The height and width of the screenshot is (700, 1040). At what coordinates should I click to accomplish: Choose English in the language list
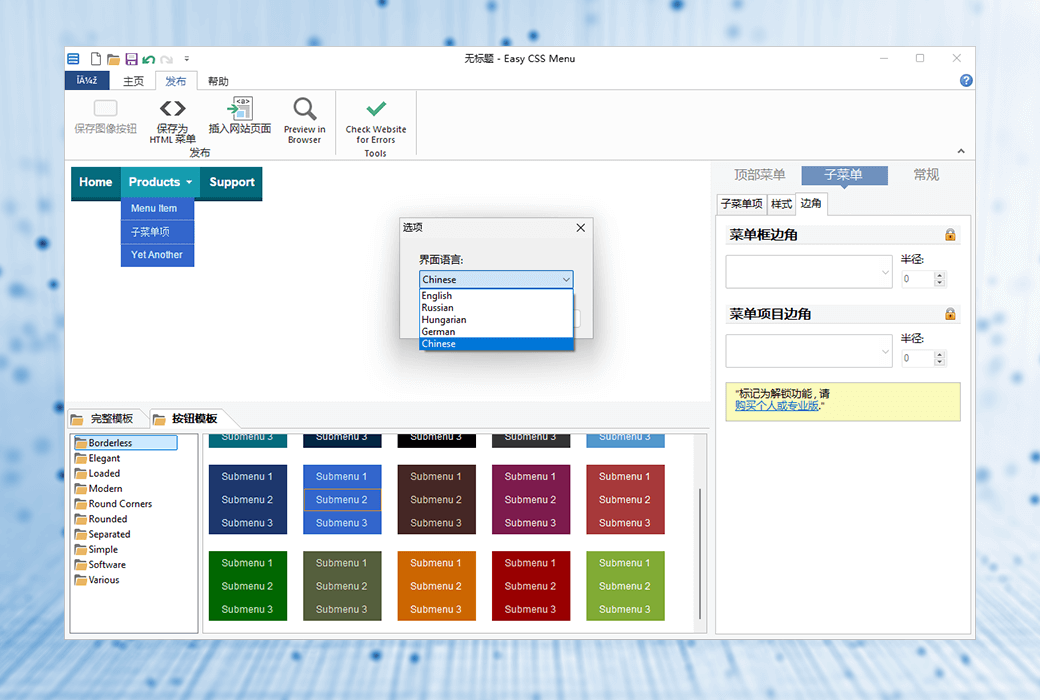496,296
